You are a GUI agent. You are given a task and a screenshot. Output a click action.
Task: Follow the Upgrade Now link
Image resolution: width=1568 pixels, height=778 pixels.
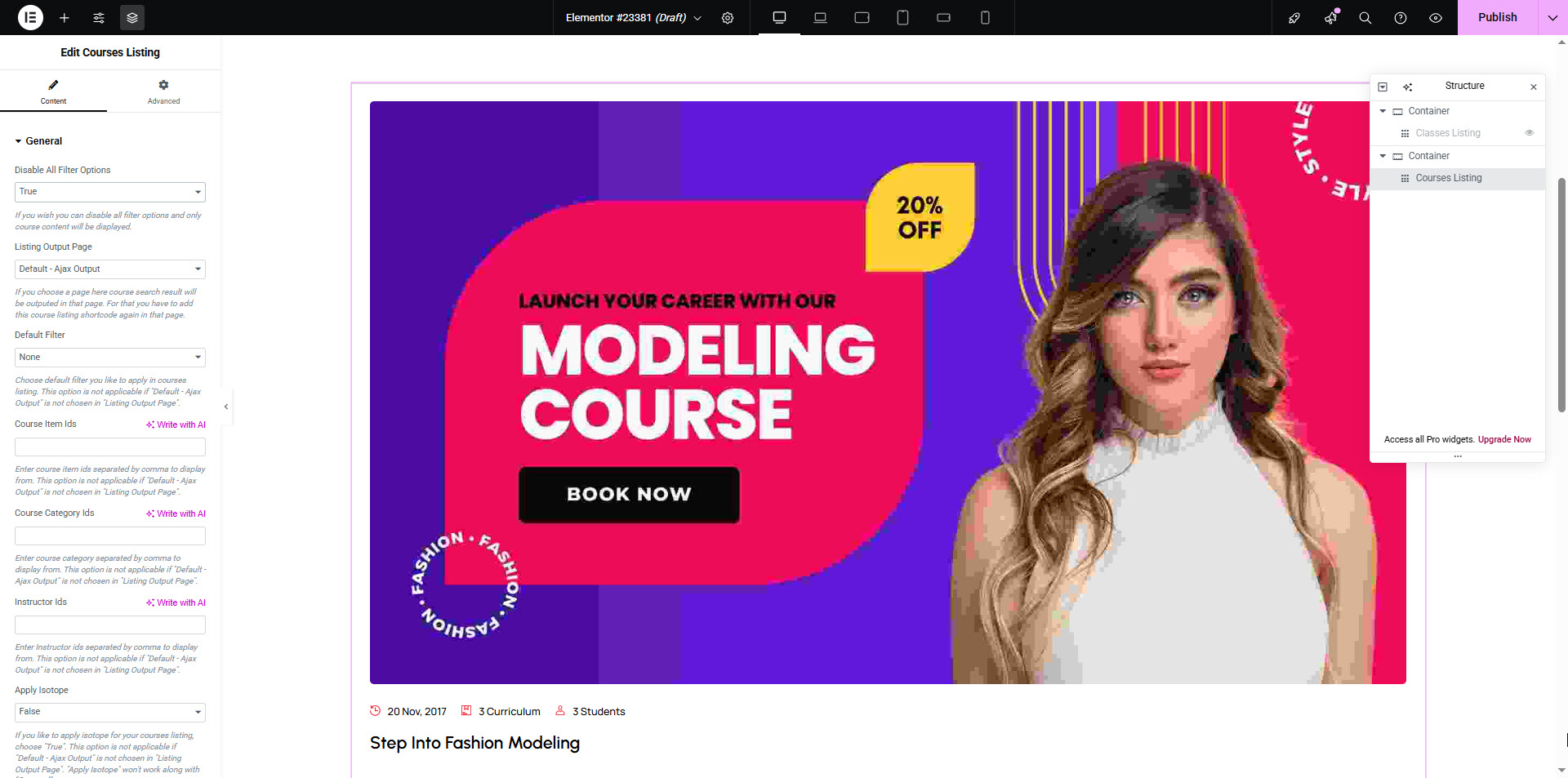point(1504,439)
